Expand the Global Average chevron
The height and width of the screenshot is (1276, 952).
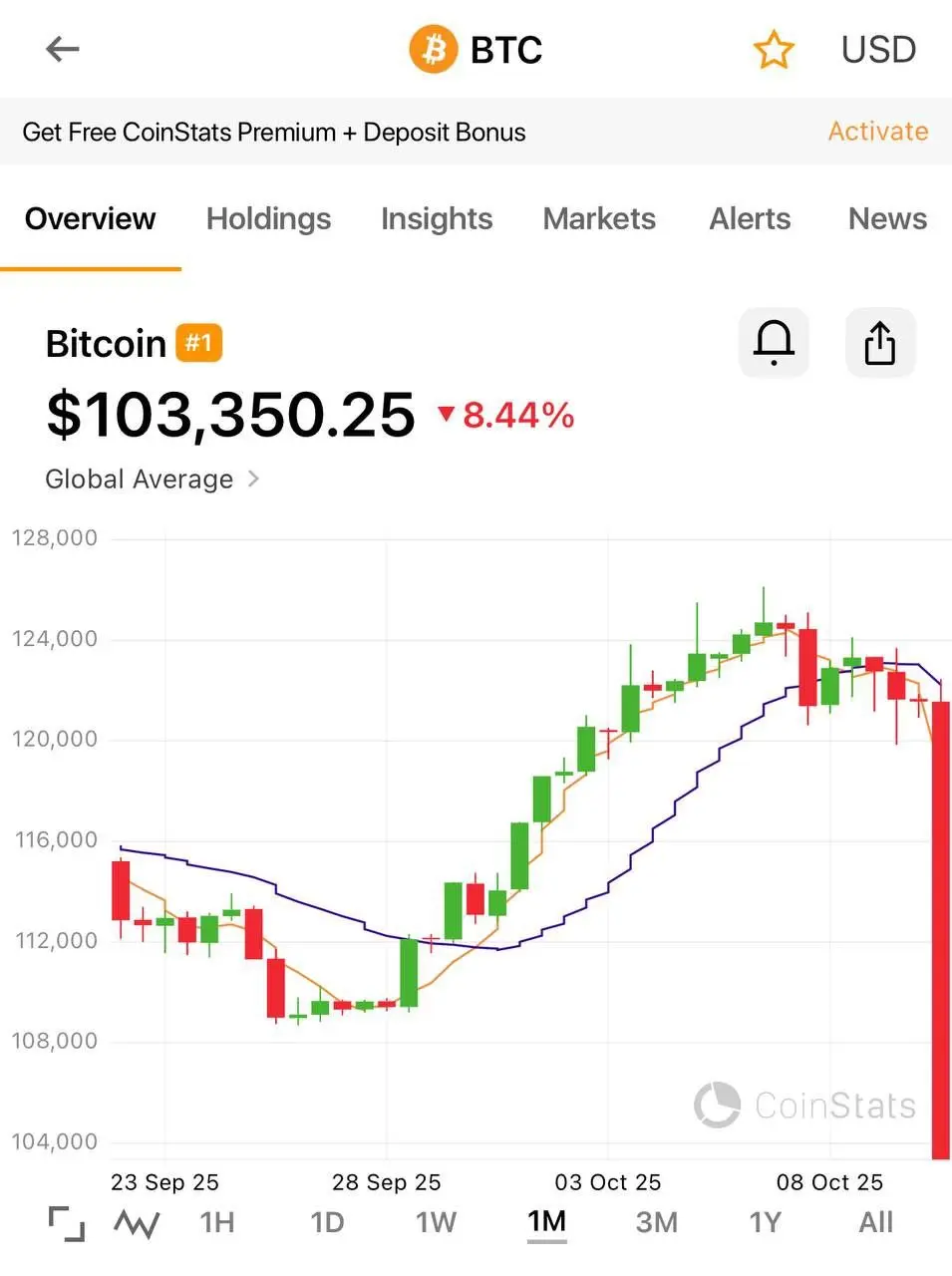coord(253,478)
